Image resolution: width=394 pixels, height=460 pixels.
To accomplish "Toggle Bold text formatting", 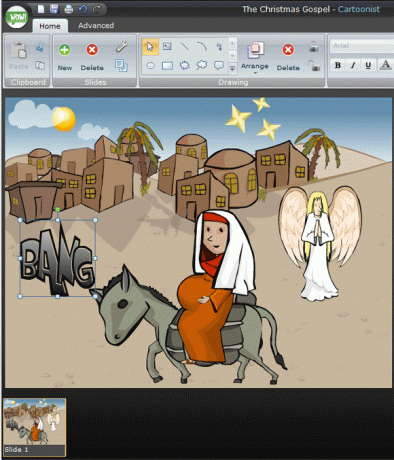I will point(338,65).
